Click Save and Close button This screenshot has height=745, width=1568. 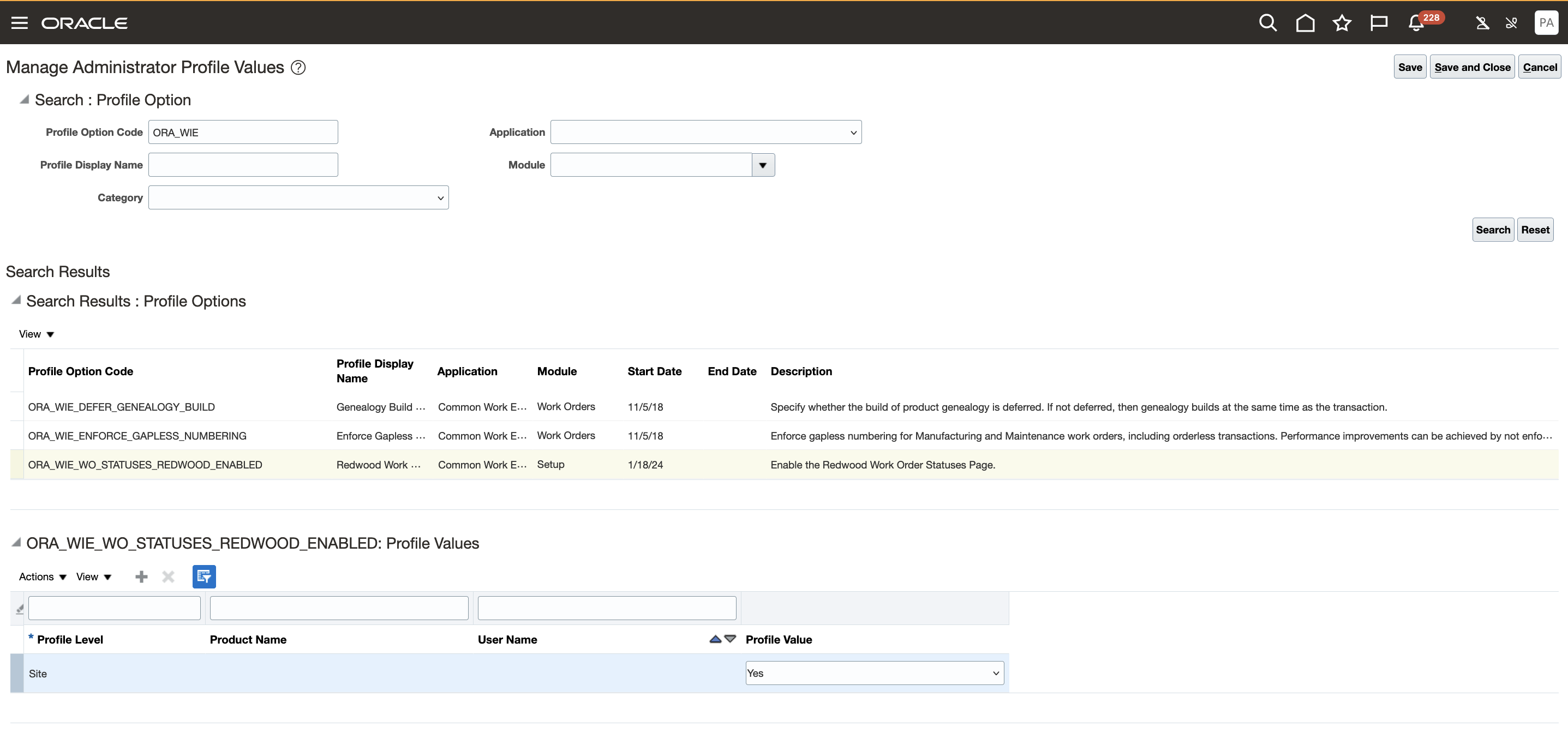1472,67
